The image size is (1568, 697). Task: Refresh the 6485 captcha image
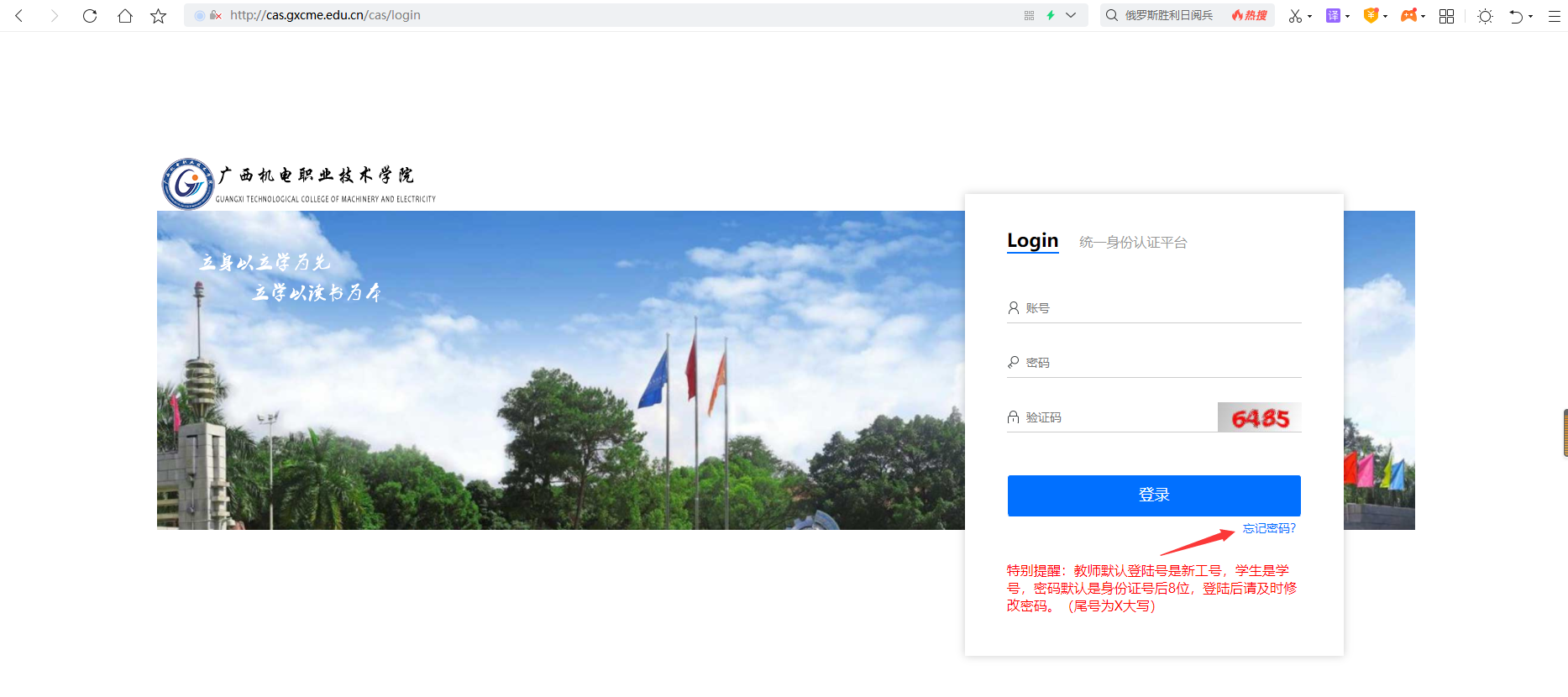tap(1259, 417)
